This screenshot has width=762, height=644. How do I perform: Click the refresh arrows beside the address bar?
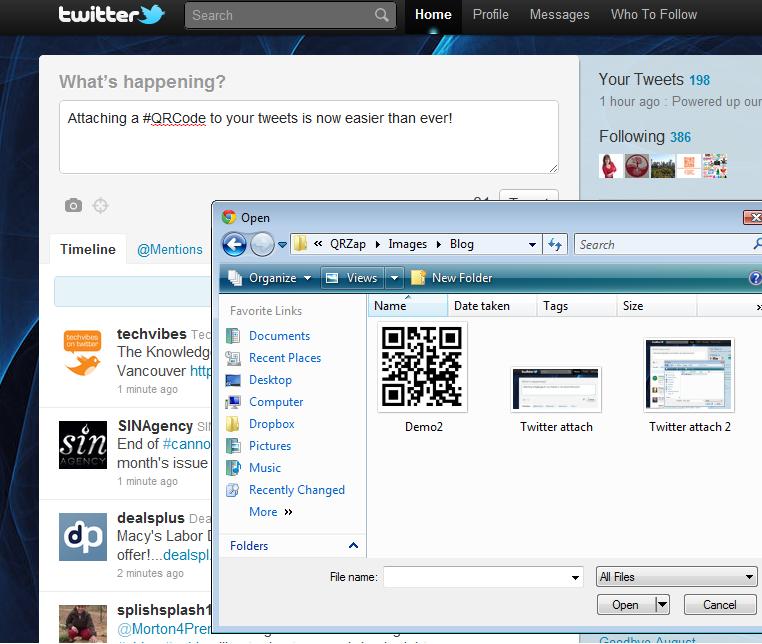(x=554, y=244)
